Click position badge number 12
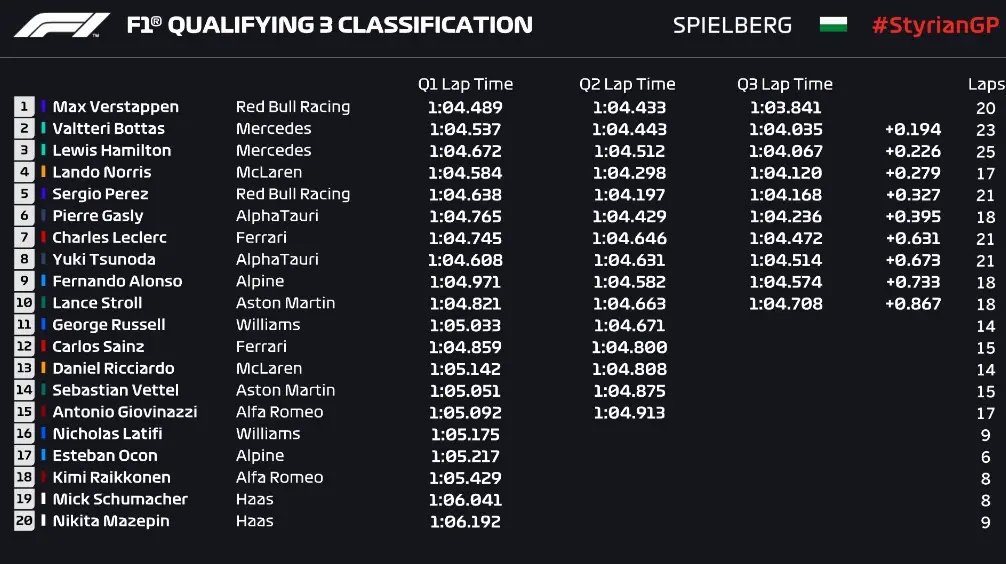Image resolution: width=1006 pixels, height=564 pixels. click(24, 347)
